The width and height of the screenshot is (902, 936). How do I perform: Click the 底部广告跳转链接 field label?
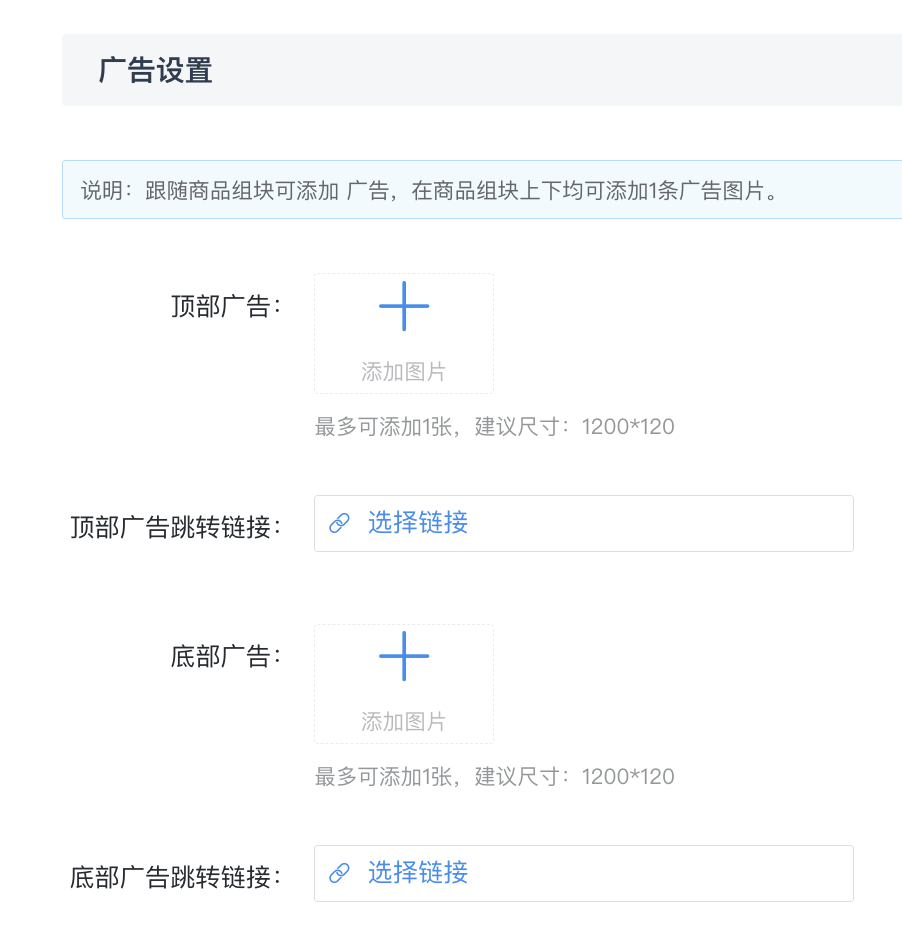click(176, 877)
